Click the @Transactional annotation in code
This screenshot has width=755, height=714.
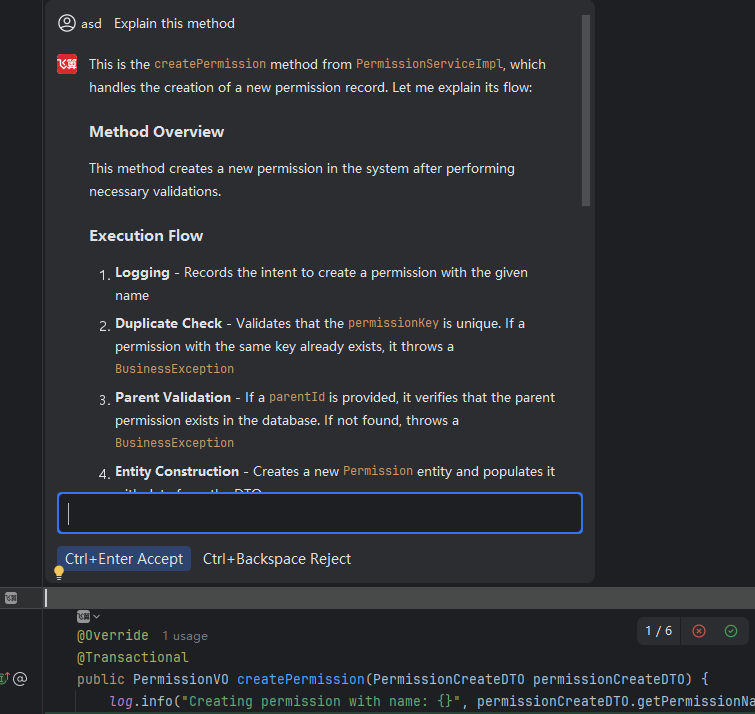132,657
